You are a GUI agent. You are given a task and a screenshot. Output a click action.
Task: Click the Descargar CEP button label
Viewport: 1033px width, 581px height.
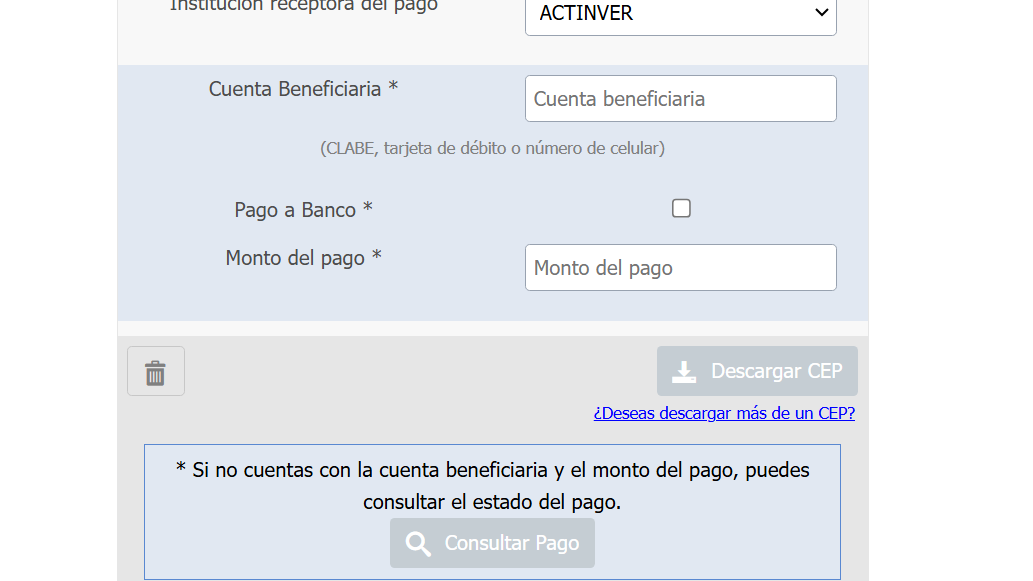[x=776, y=371]
